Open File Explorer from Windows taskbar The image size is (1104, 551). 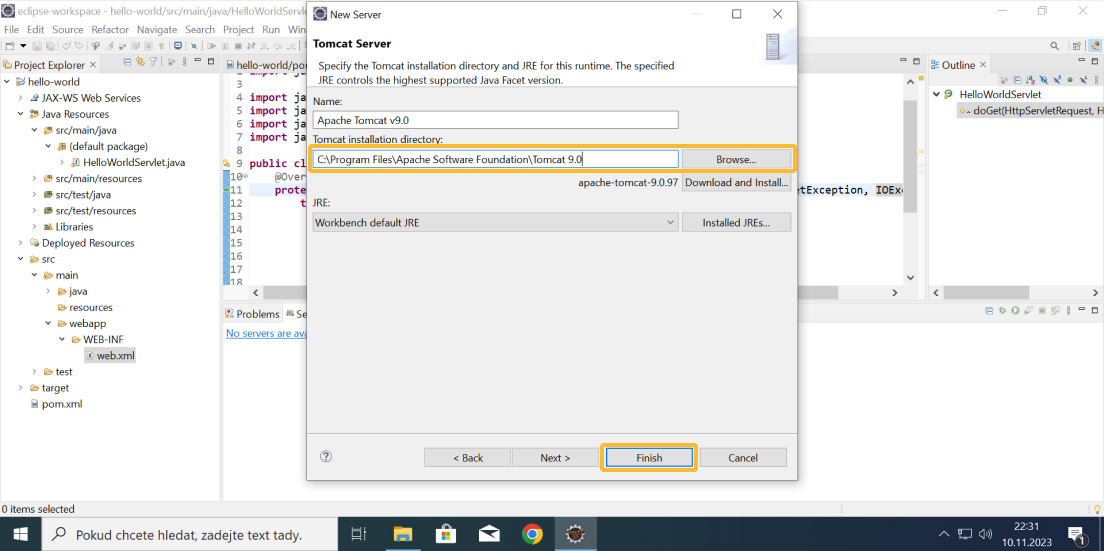402,535
